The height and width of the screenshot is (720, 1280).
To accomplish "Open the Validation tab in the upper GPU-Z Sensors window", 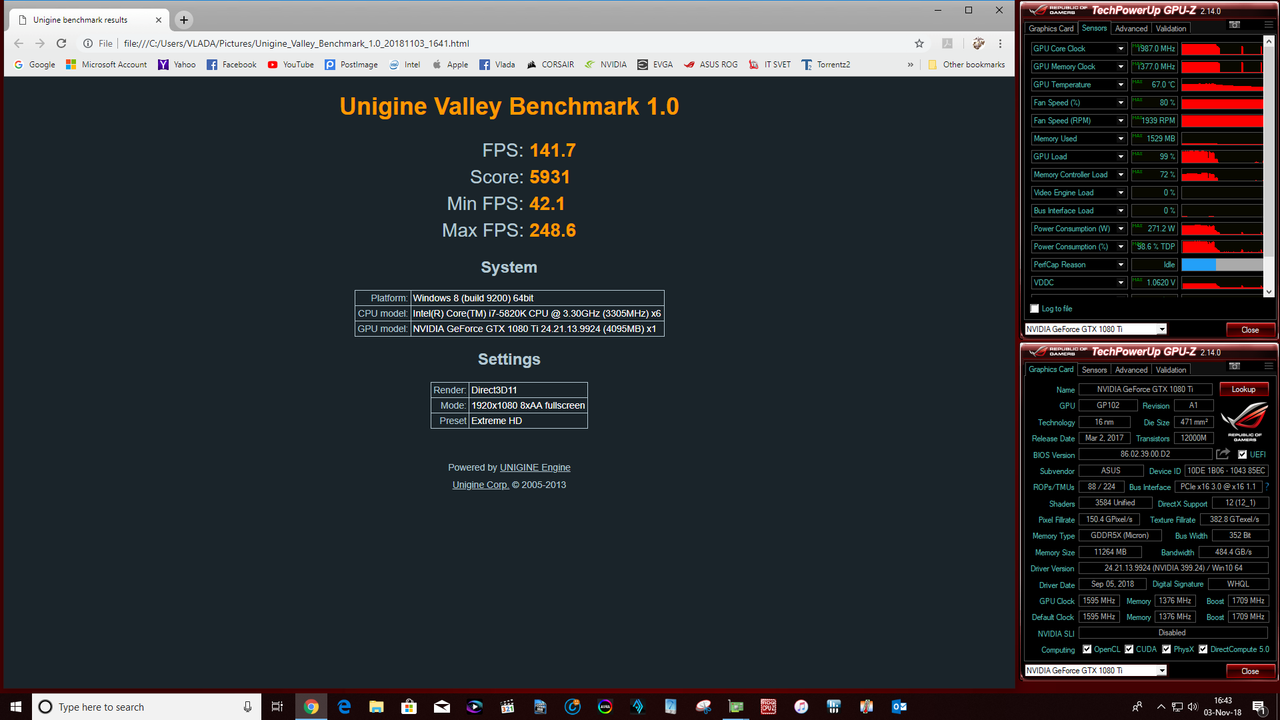I will coord(1171,28).
